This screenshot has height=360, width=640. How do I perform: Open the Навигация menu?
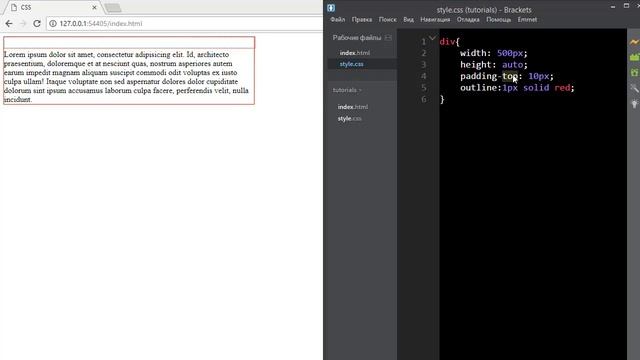(435, 19)
